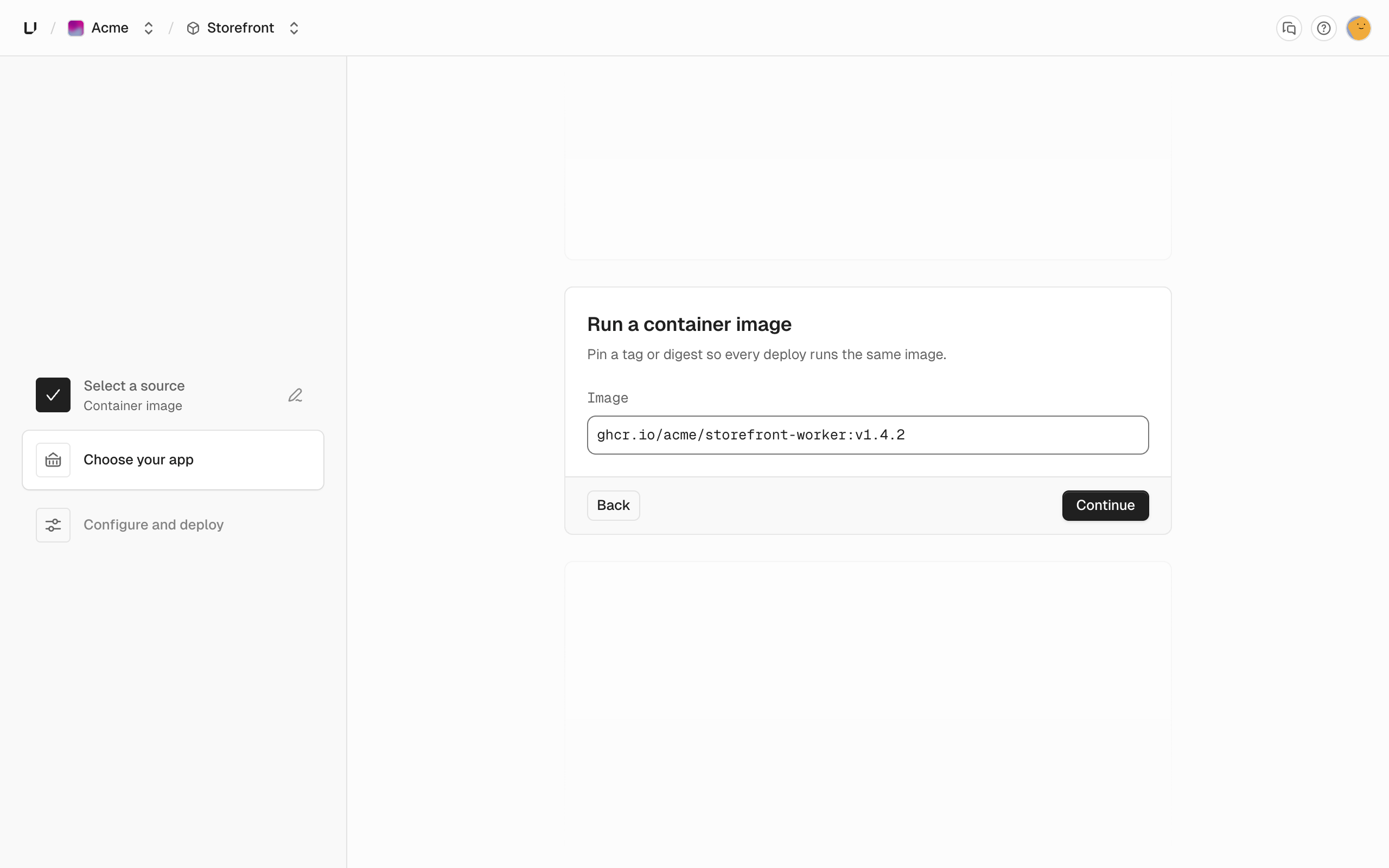Edit the source with the pencil icon
This screenshot has width=1389, height=868.
pyautogui.click(x=295, y=395)
